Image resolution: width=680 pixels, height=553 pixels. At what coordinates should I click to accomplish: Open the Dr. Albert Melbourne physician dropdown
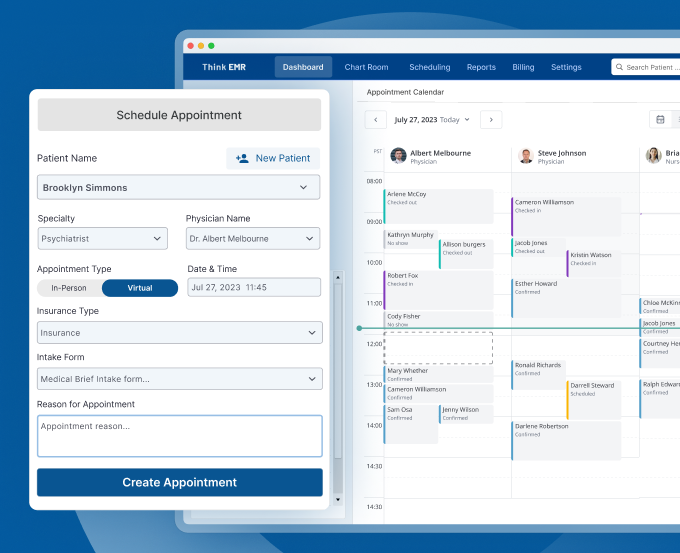(309, 239)
